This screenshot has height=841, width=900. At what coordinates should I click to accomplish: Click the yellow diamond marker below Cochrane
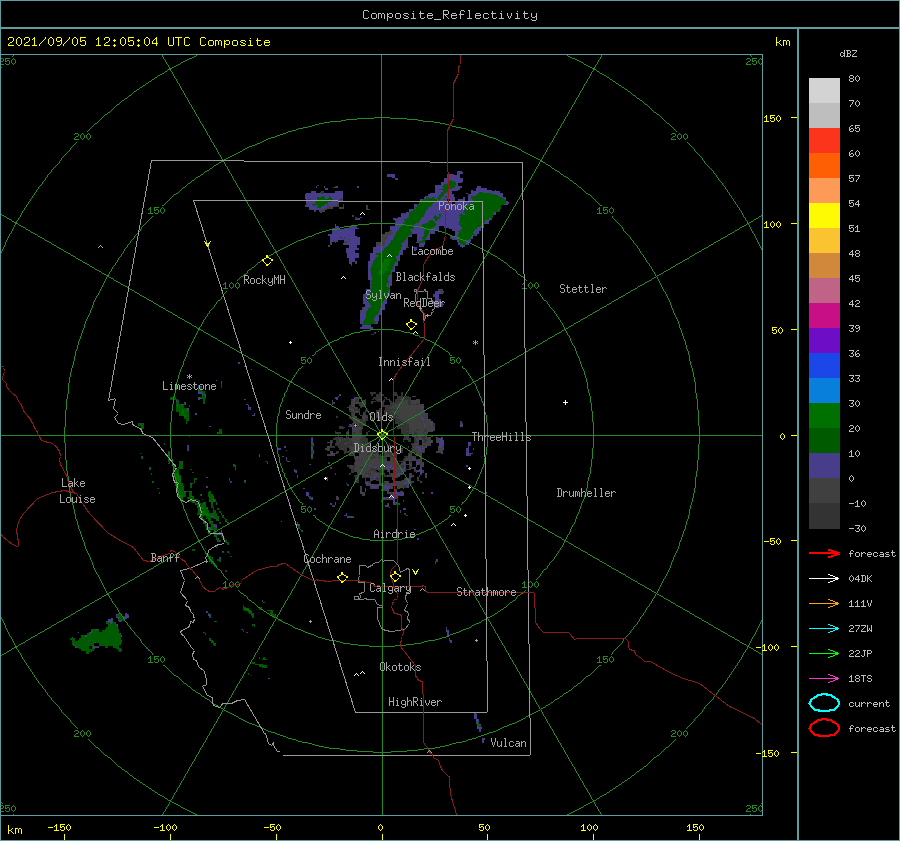[342, 577]
